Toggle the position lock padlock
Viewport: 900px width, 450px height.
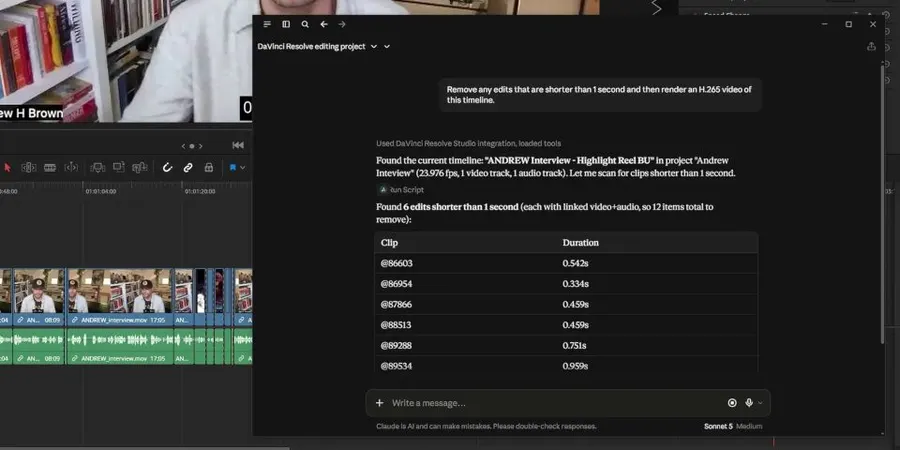click(x=209, y=168)
